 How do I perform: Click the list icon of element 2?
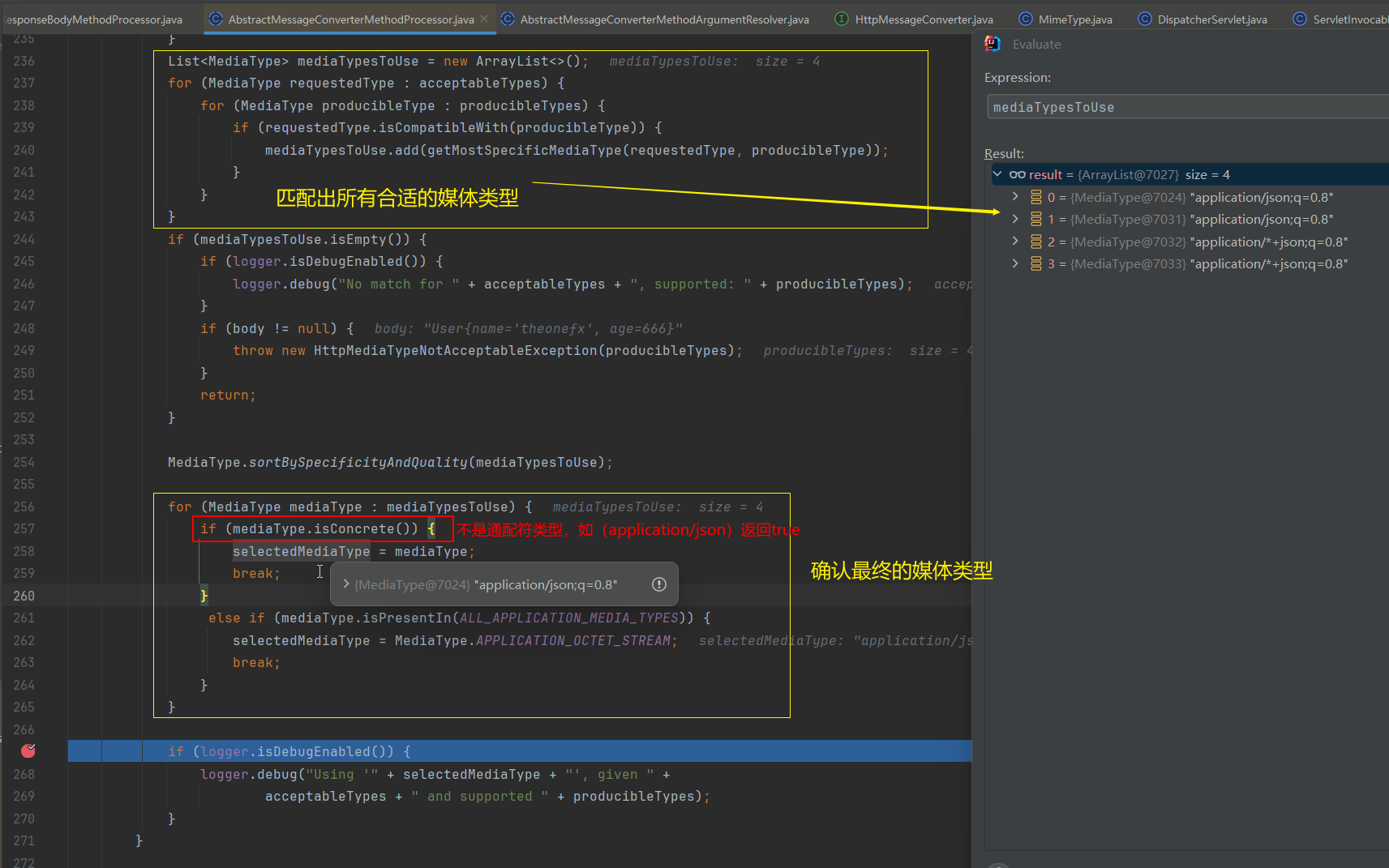(1035, 242)
